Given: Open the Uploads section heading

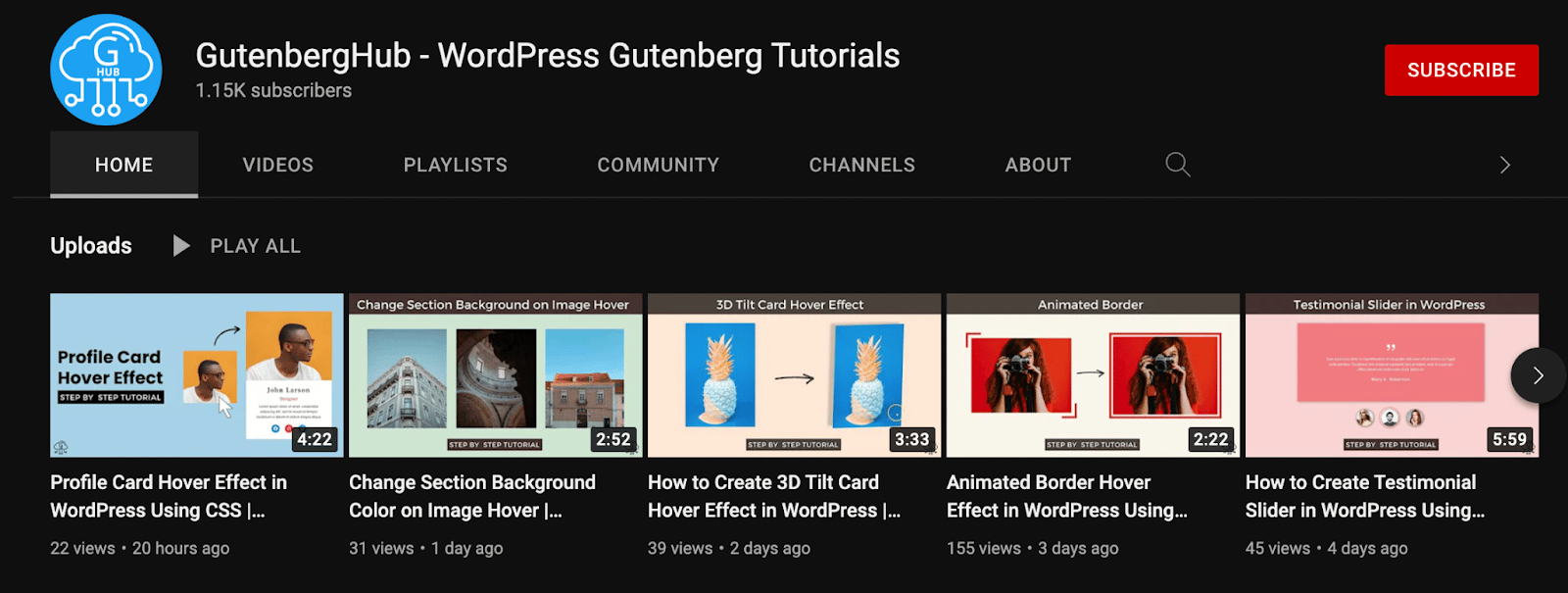Looking at the screenshot, I should (x=91, y=246).
